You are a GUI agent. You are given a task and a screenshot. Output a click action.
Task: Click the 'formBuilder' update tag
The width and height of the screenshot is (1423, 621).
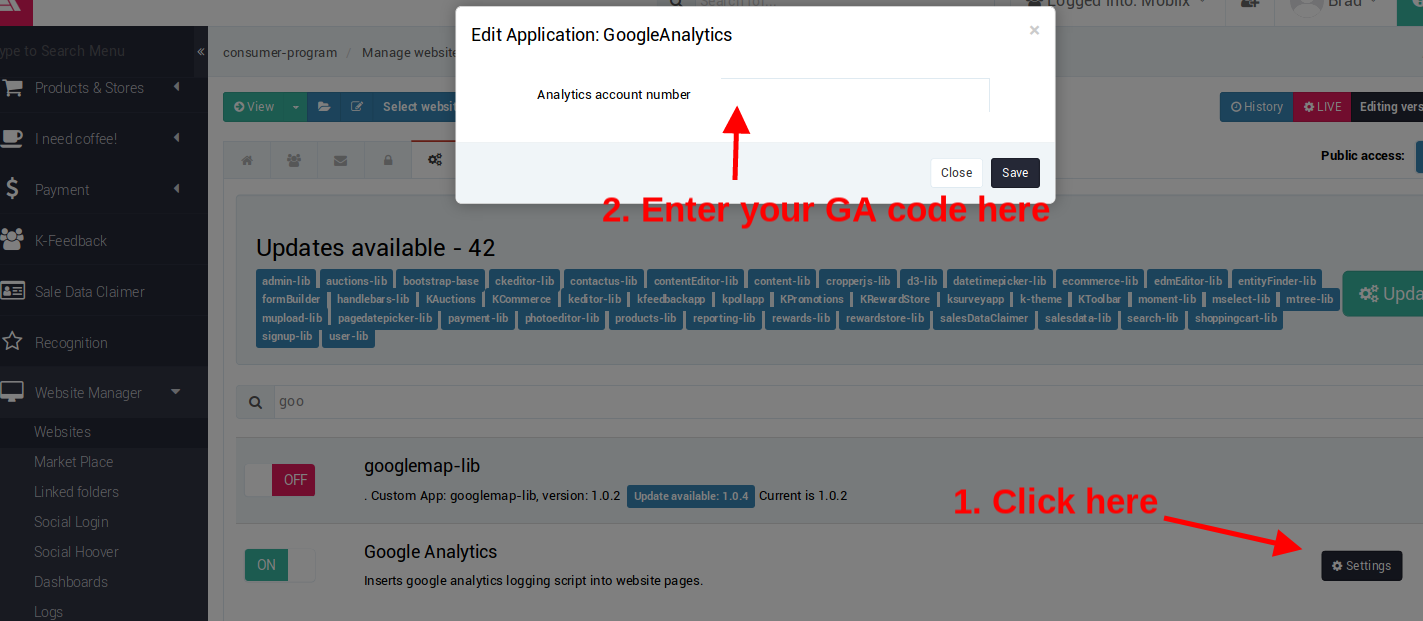pyautogui.click(x=292, y=299)
